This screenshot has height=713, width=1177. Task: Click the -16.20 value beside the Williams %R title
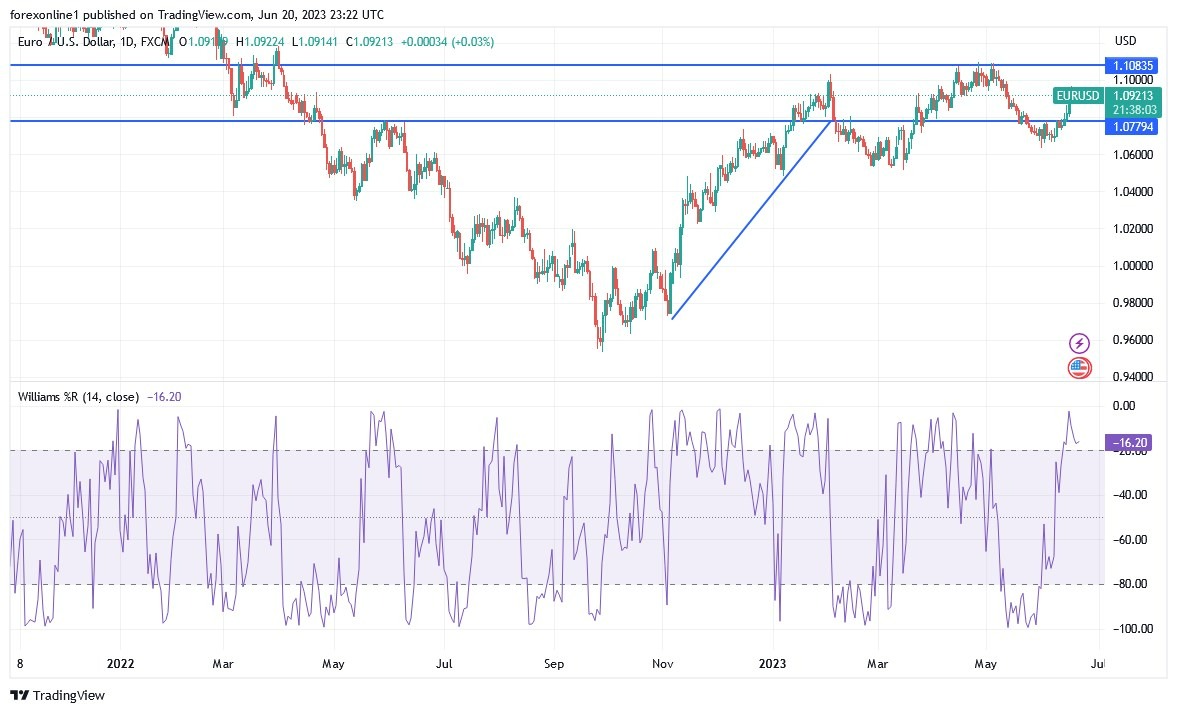click(x=164, y=397)
